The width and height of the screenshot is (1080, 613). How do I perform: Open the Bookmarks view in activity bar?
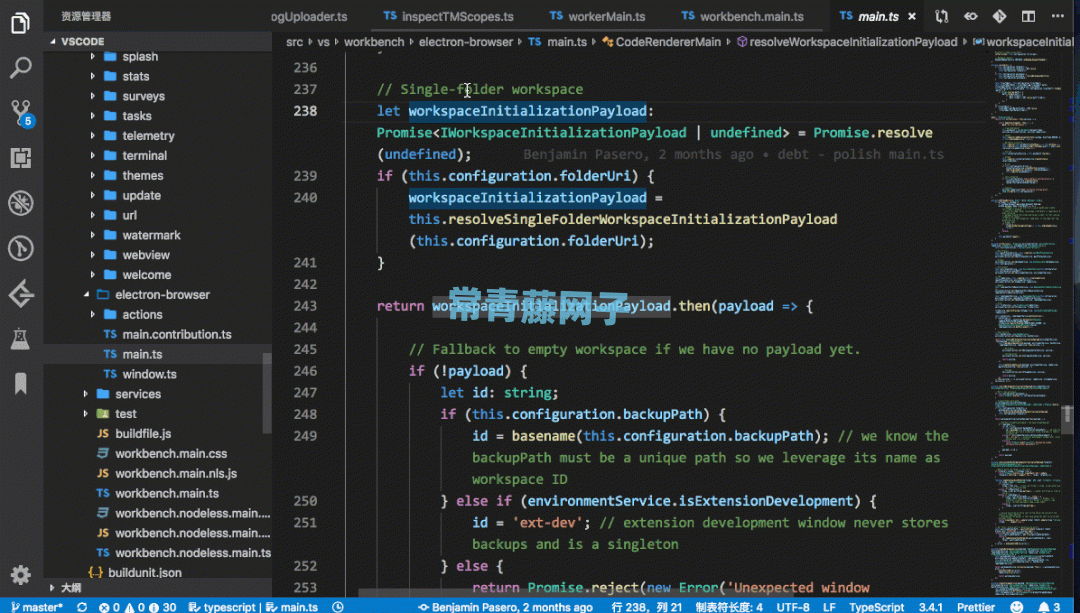tap(21, 384)
